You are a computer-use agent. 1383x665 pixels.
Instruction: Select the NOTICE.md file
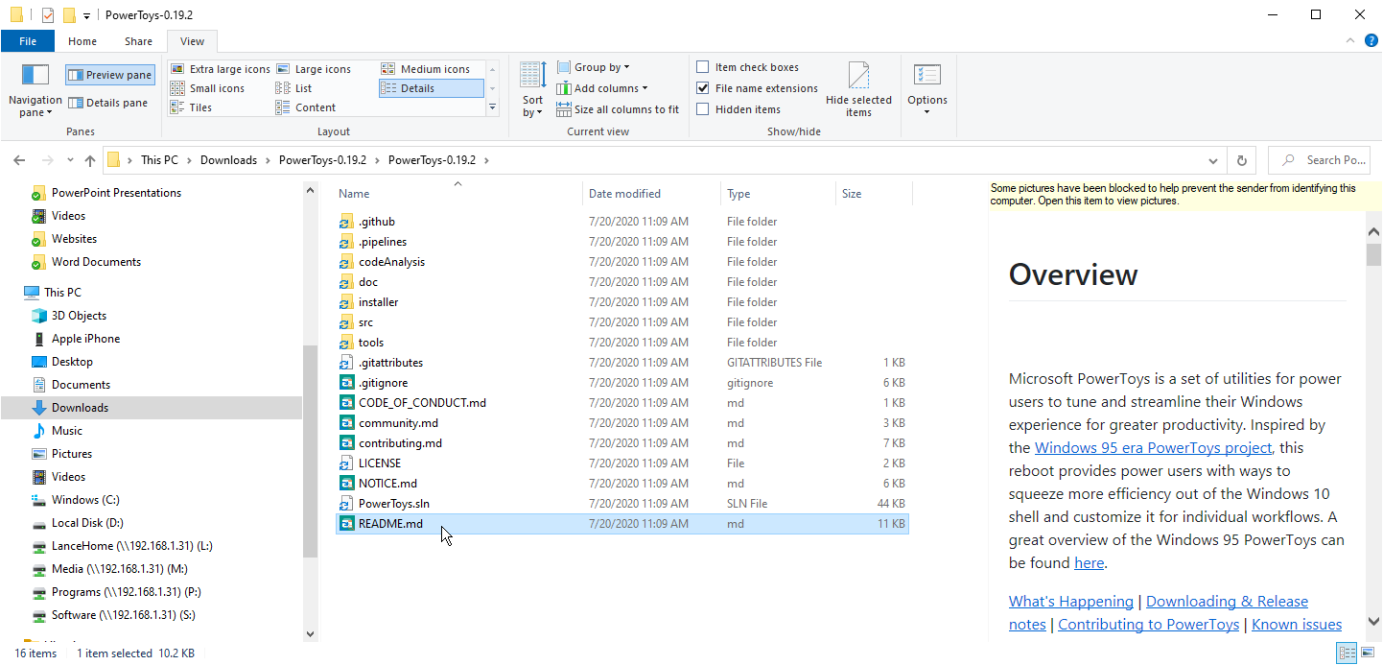click(x=622, y=483)
